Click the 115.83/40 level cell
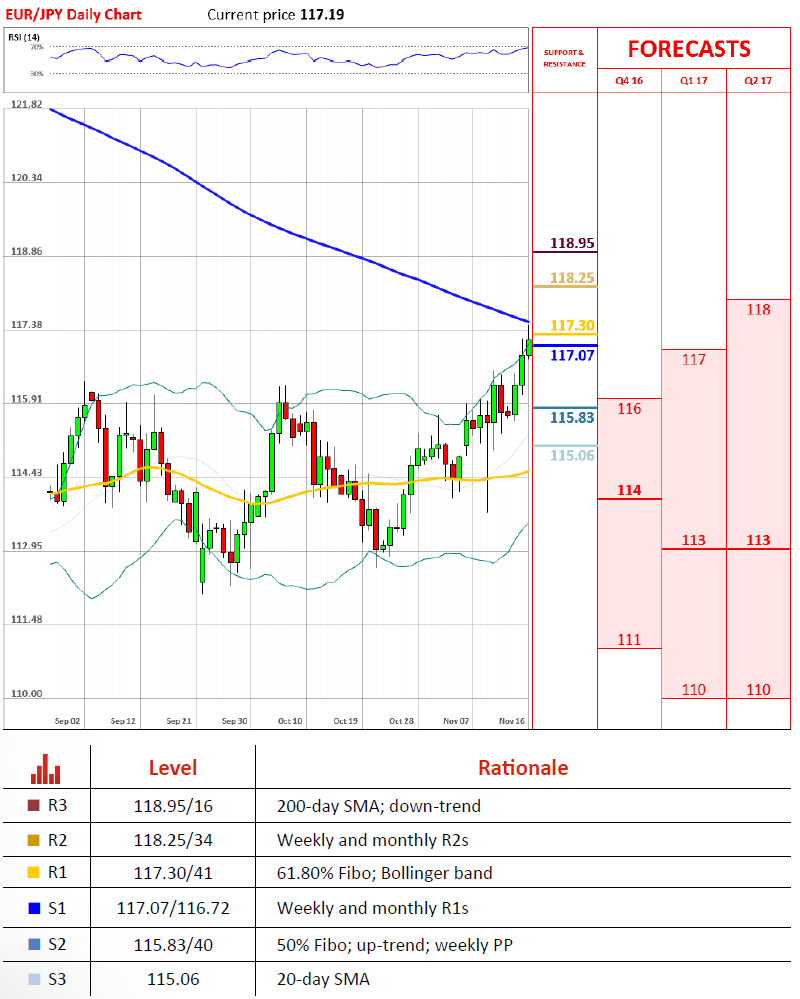 click(173, 945)
